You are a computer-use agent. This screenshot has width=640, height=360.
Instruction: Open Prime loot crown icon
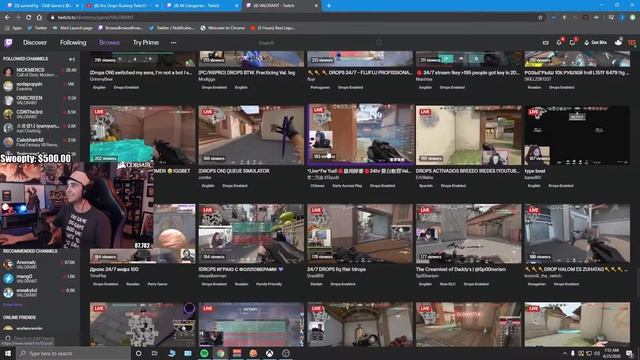point(546,42)
